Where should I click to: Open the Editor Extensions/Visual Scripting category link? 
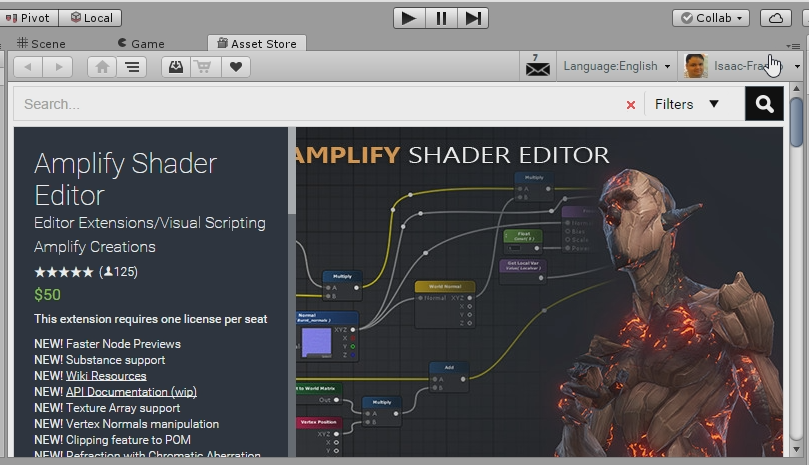coord(150,223)
